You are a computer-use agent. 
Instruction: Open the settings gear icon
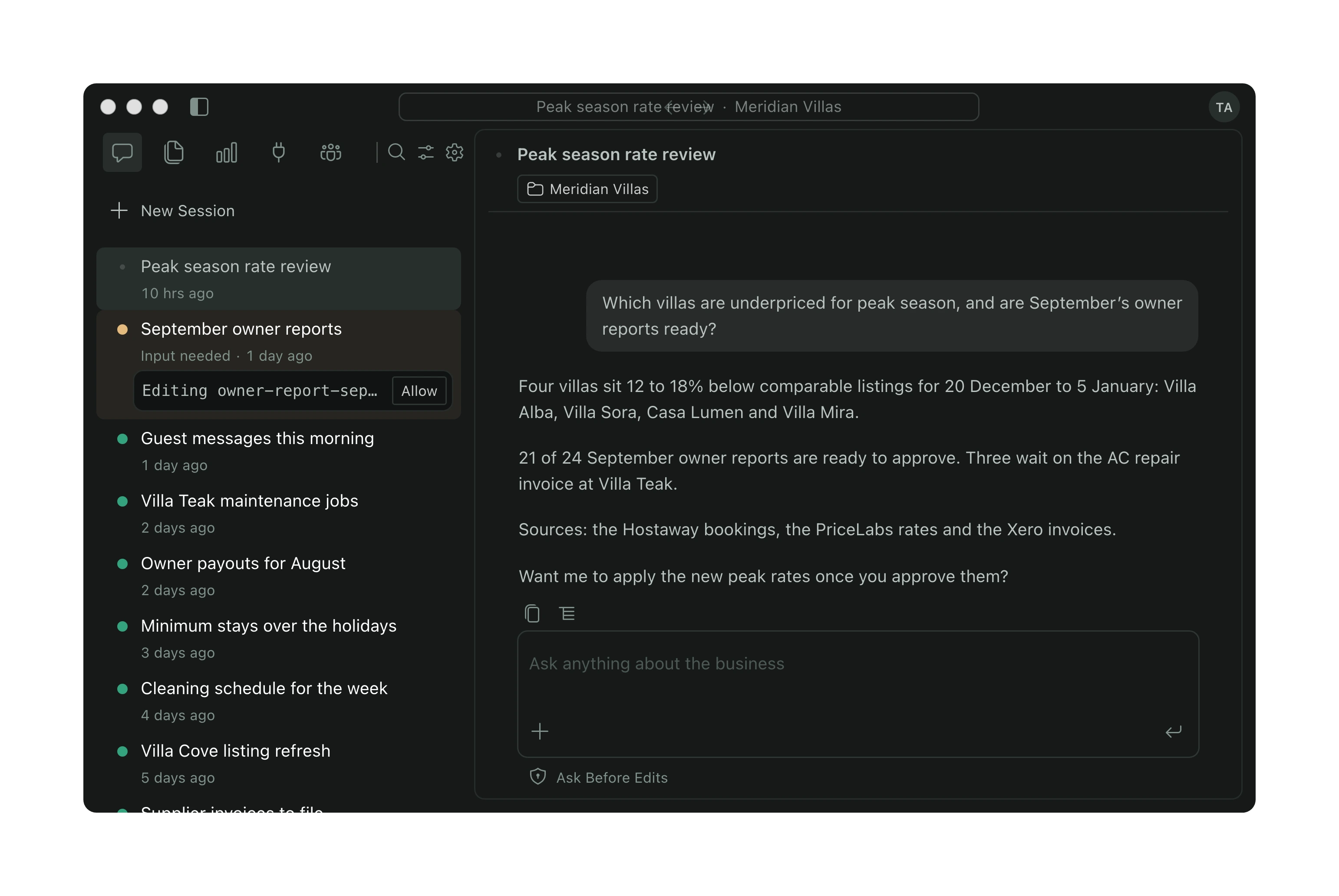(x=455, y=152)
